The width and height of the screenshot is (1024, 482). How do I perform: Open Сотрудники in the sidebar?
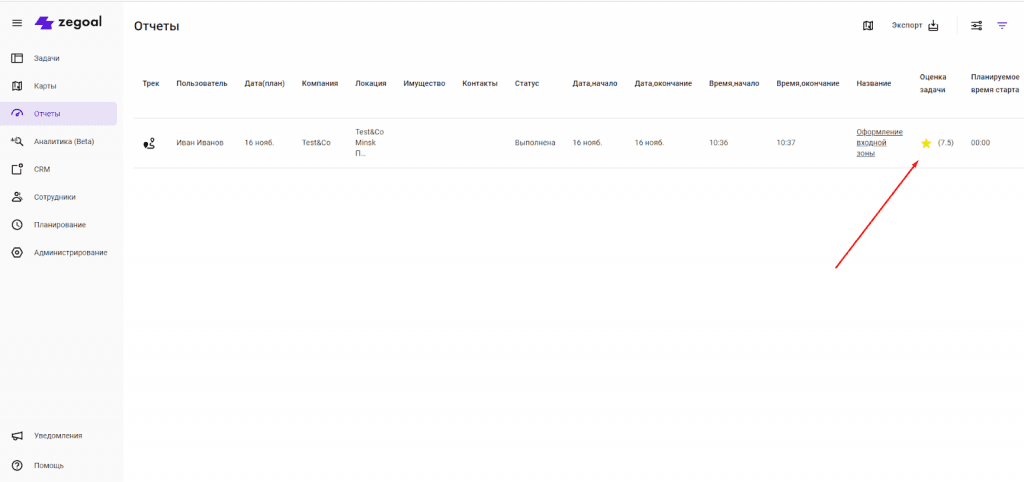pos(54,197)
